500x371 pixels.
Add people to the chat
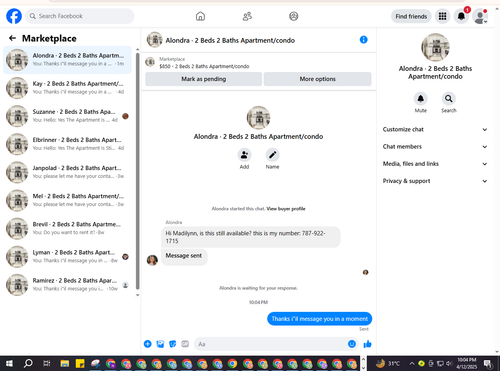pos(244,155)
